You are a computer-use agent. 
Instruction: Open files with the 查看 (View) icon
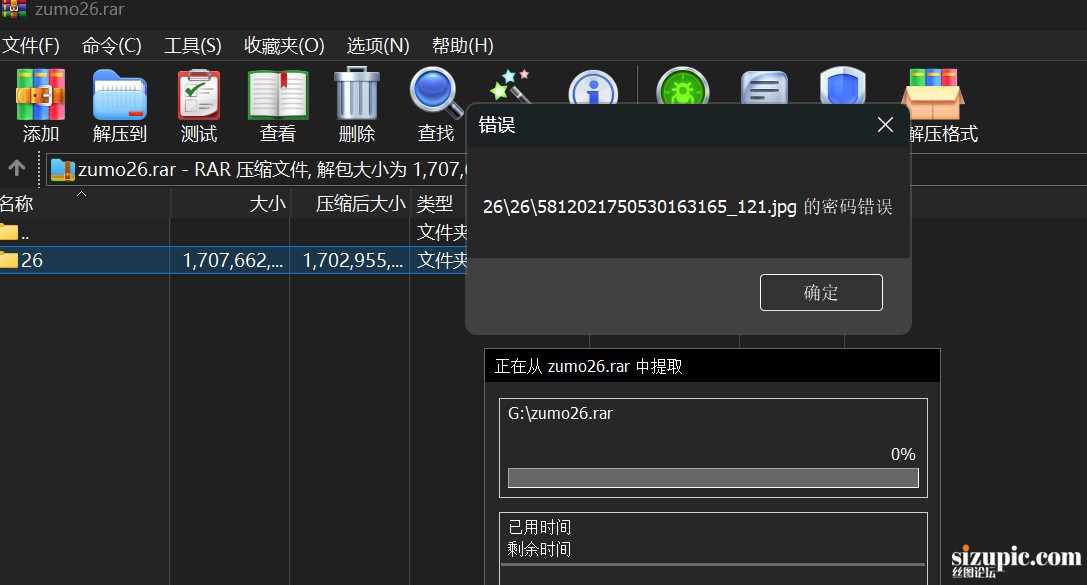(277, 100)
